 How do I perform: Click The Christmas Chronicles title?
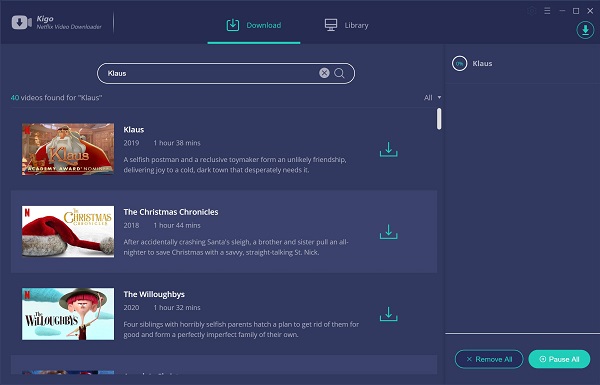171,212
